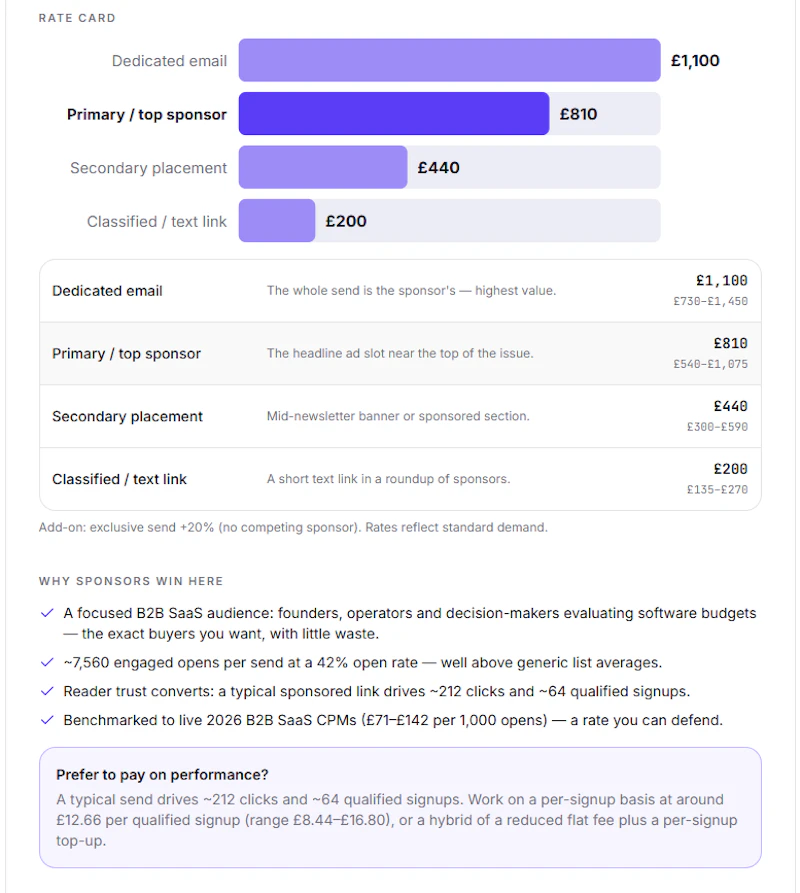Open the Dedicated email table row
This screenshot has height=893, width=800.
click(x=400, y=291)
